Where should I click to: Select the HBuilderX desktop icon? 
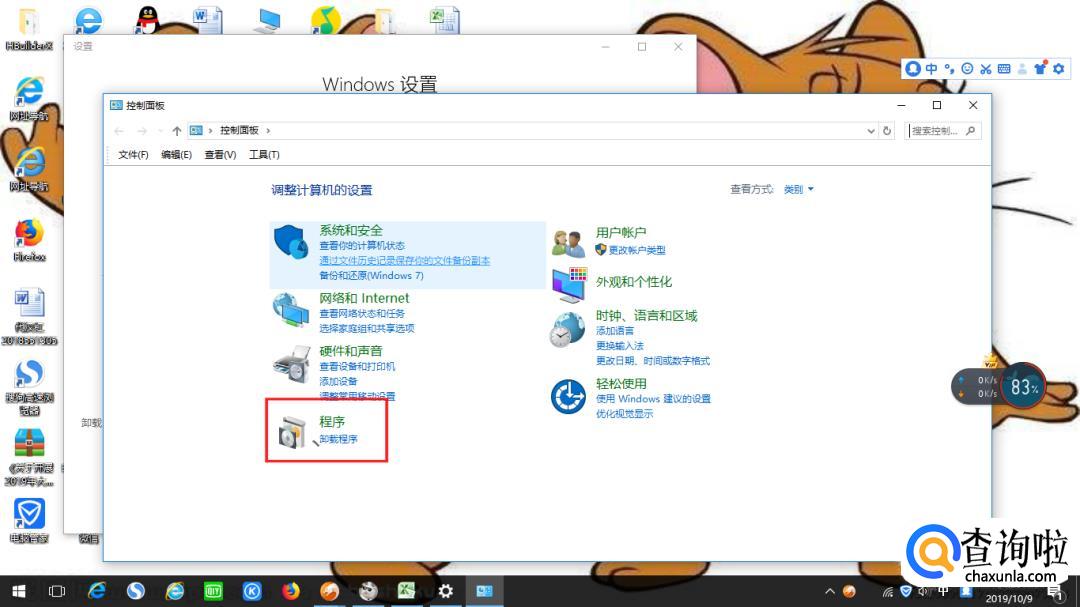29,29
